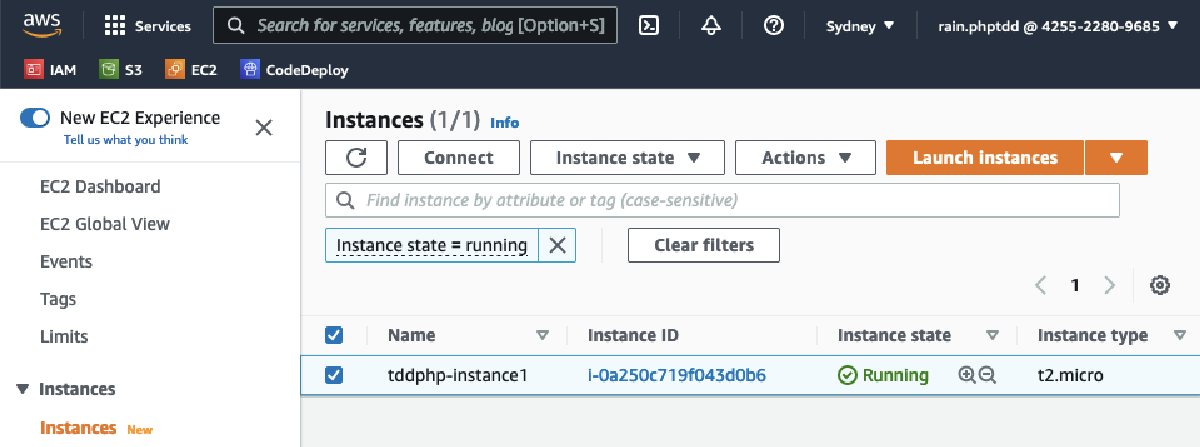This screenshot has height=447, width=1200.
Task: Open the Actions dropdown
Action: [x=806, y=158]
